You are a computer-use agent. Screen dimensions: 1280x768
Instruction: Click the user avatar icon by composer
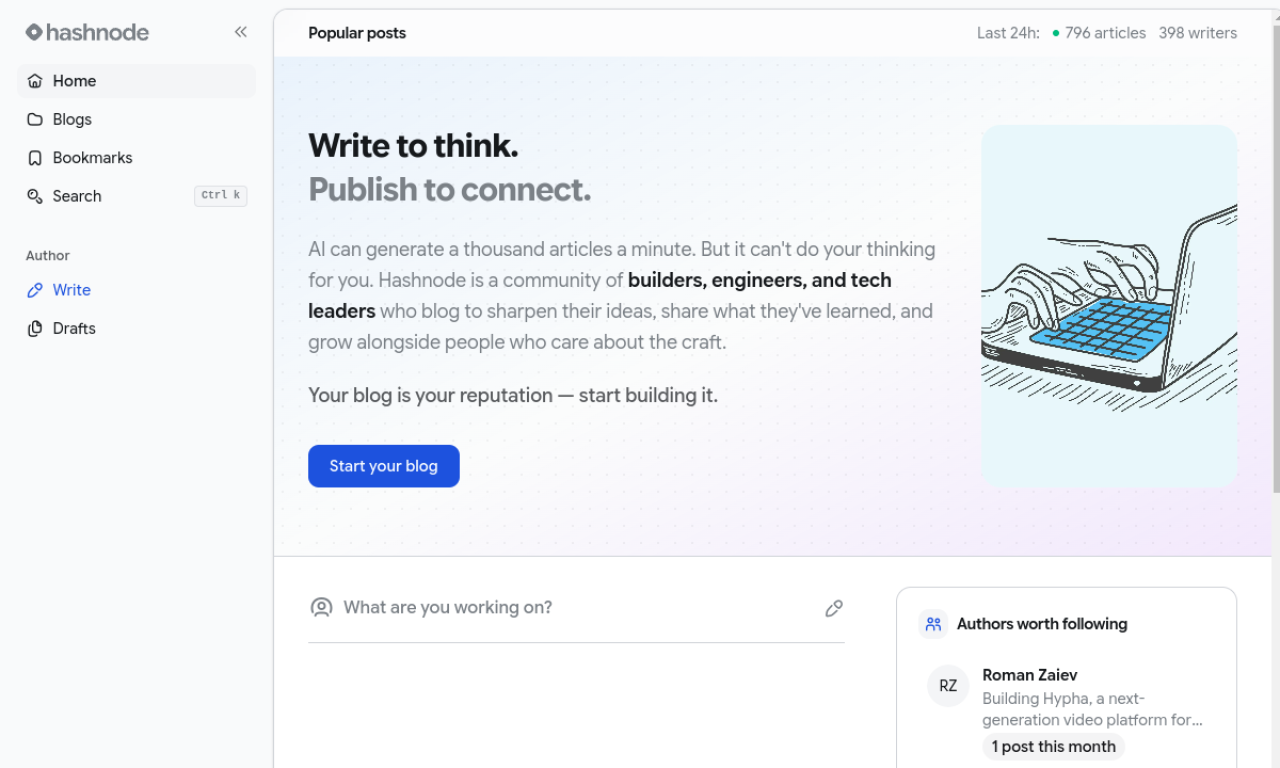click(x=321, y=607)
